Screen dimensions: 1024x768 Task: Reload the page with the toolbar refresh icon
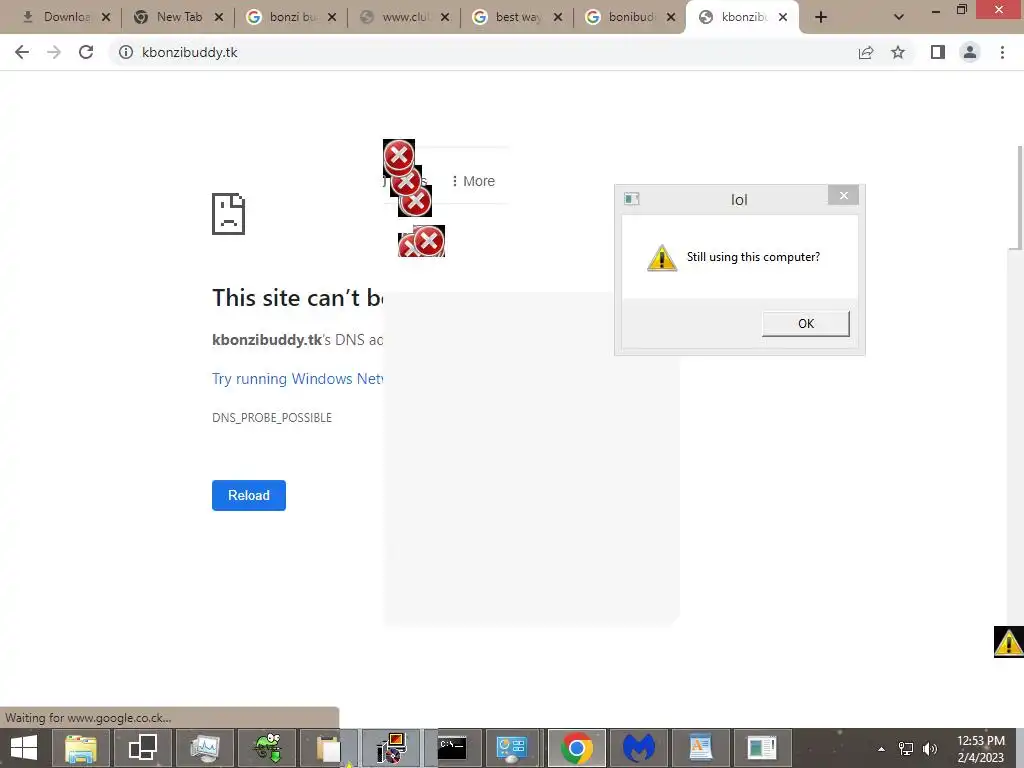point(86,52)
